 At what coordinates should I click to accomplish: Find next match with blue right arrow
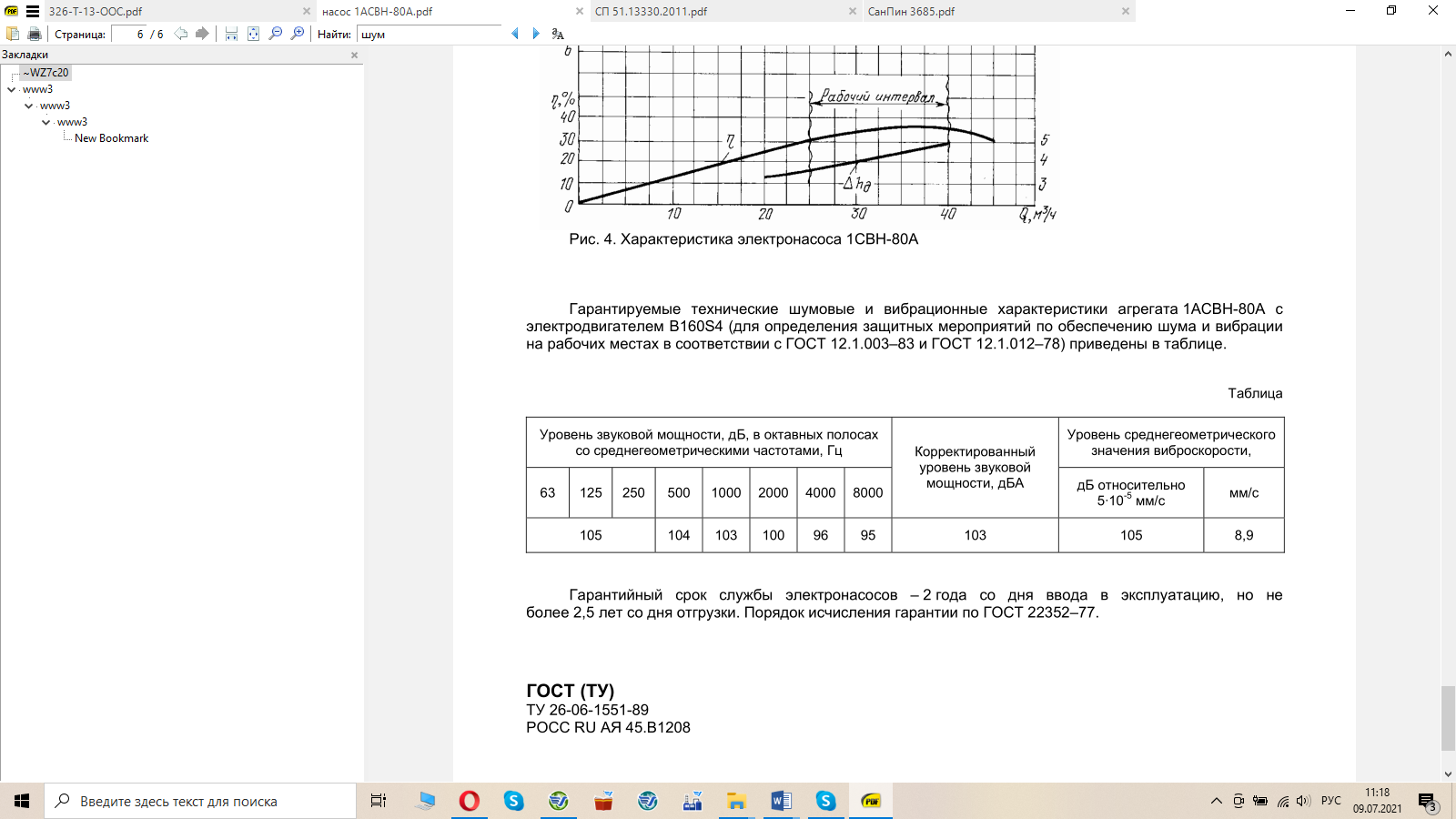pyautogui.click(x=536, y=34)
